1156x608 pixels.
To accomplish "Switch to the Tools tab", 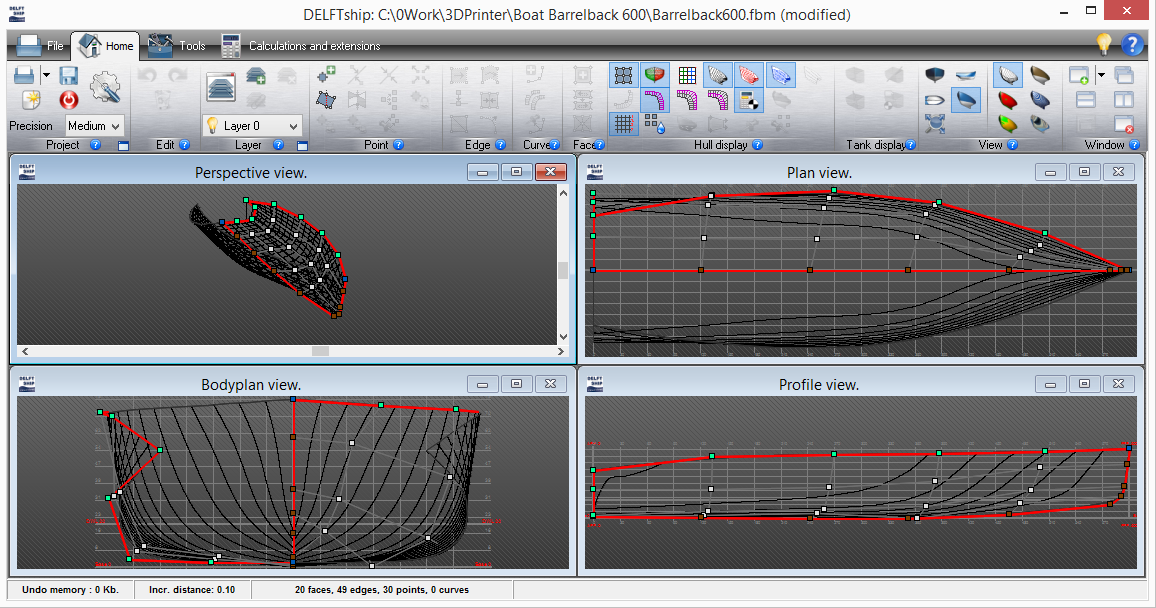I will 177,46.
